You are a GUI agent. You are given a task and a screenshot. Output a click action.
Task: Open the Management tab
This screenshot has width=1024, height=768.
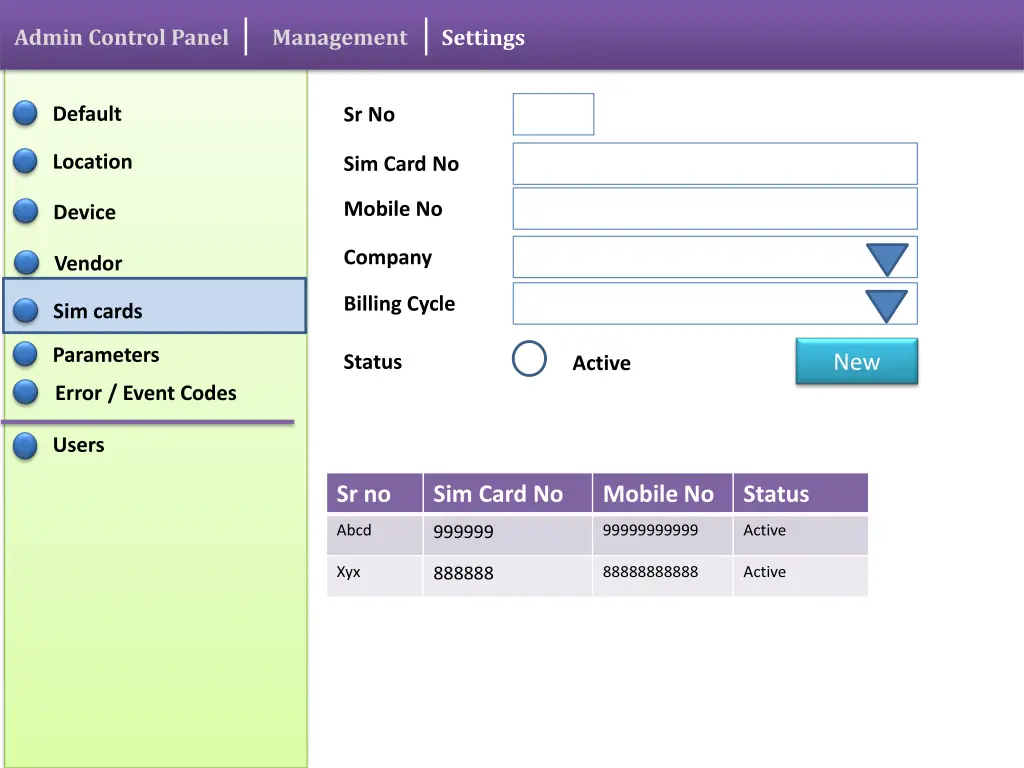coord(339,38)
